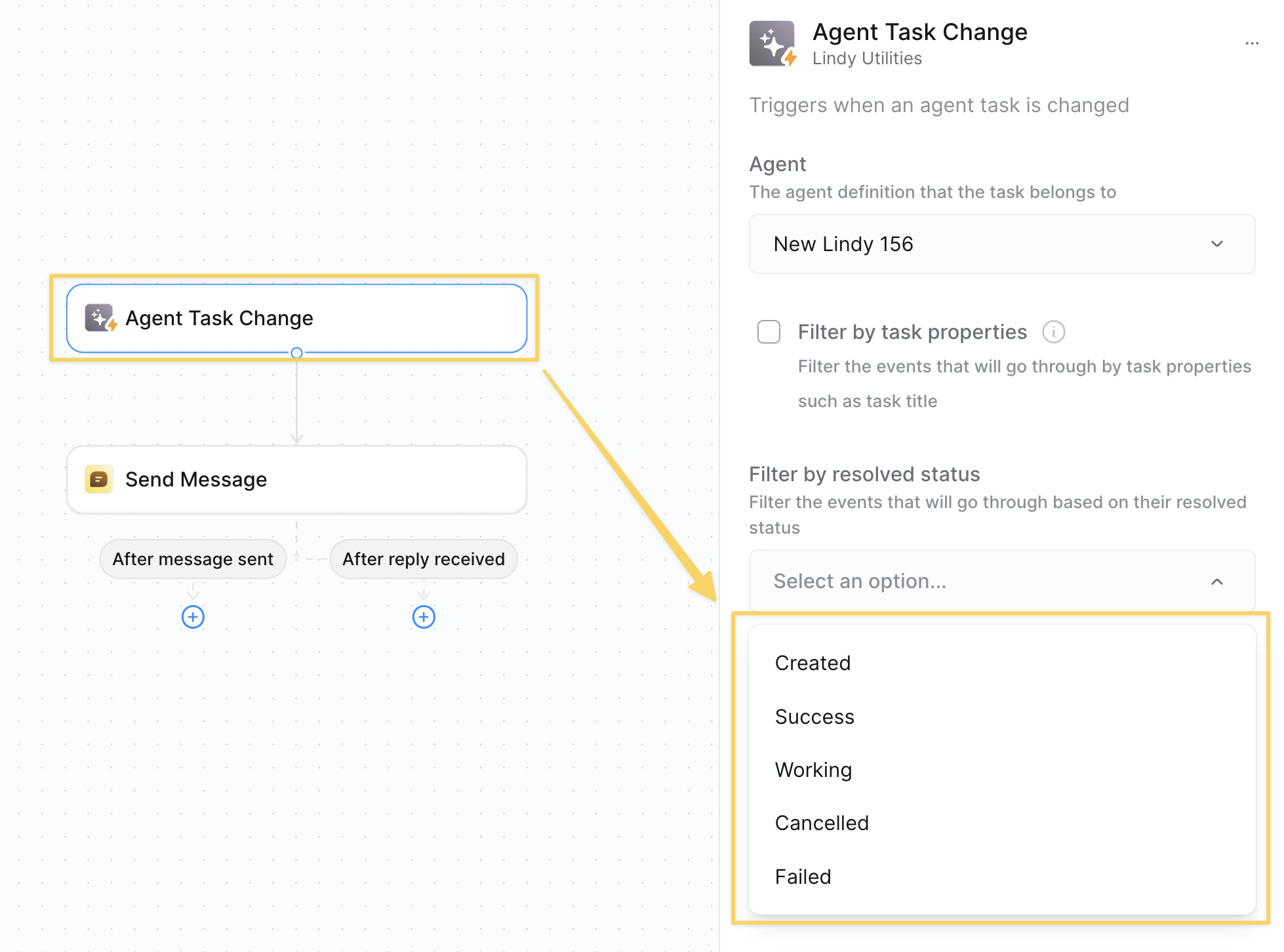Choose Created from the status list

(x=813, y=663)
